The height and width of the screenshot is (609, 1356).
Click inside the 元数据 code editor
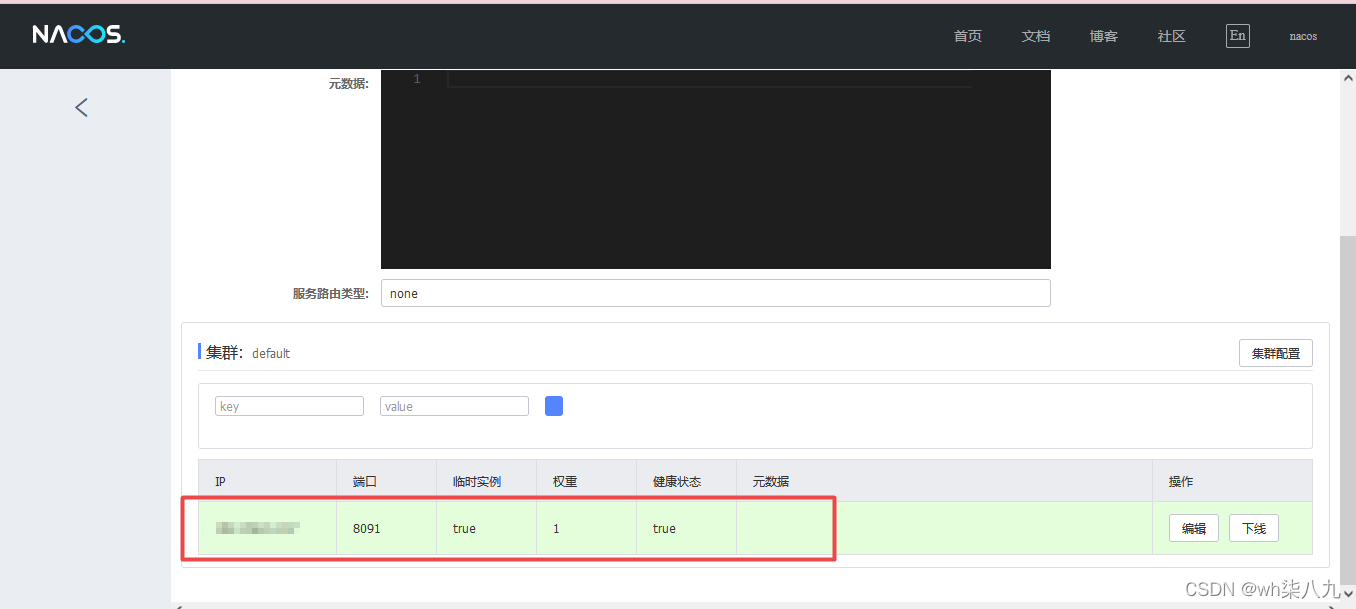pos(716,169)
